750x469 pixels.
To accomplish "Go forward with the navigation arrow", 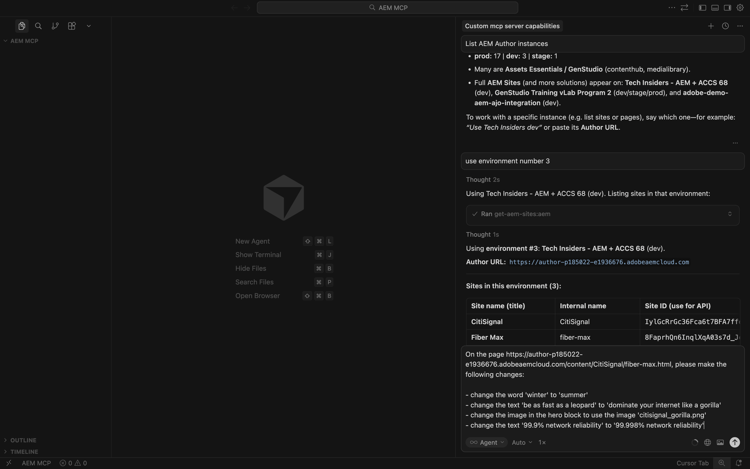I will [x=247, y=8].
